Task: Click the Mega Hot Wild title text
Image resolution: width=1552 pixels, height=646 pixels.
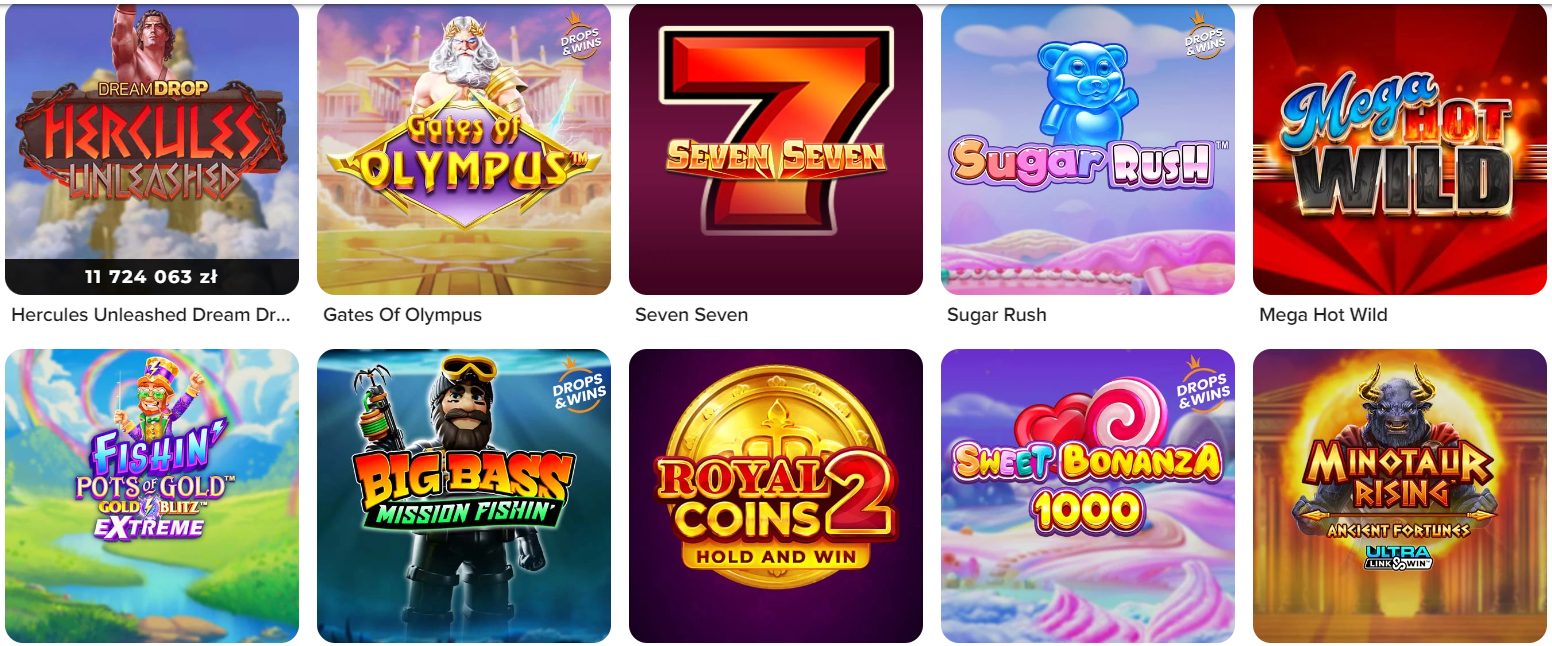Action: click(1323, 315)
